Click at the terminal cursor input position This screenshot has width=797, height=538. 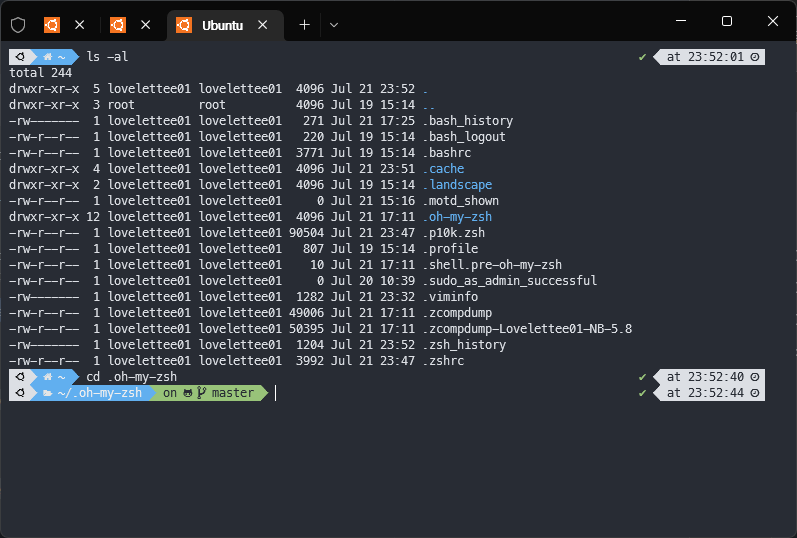[x=275, y=393]
